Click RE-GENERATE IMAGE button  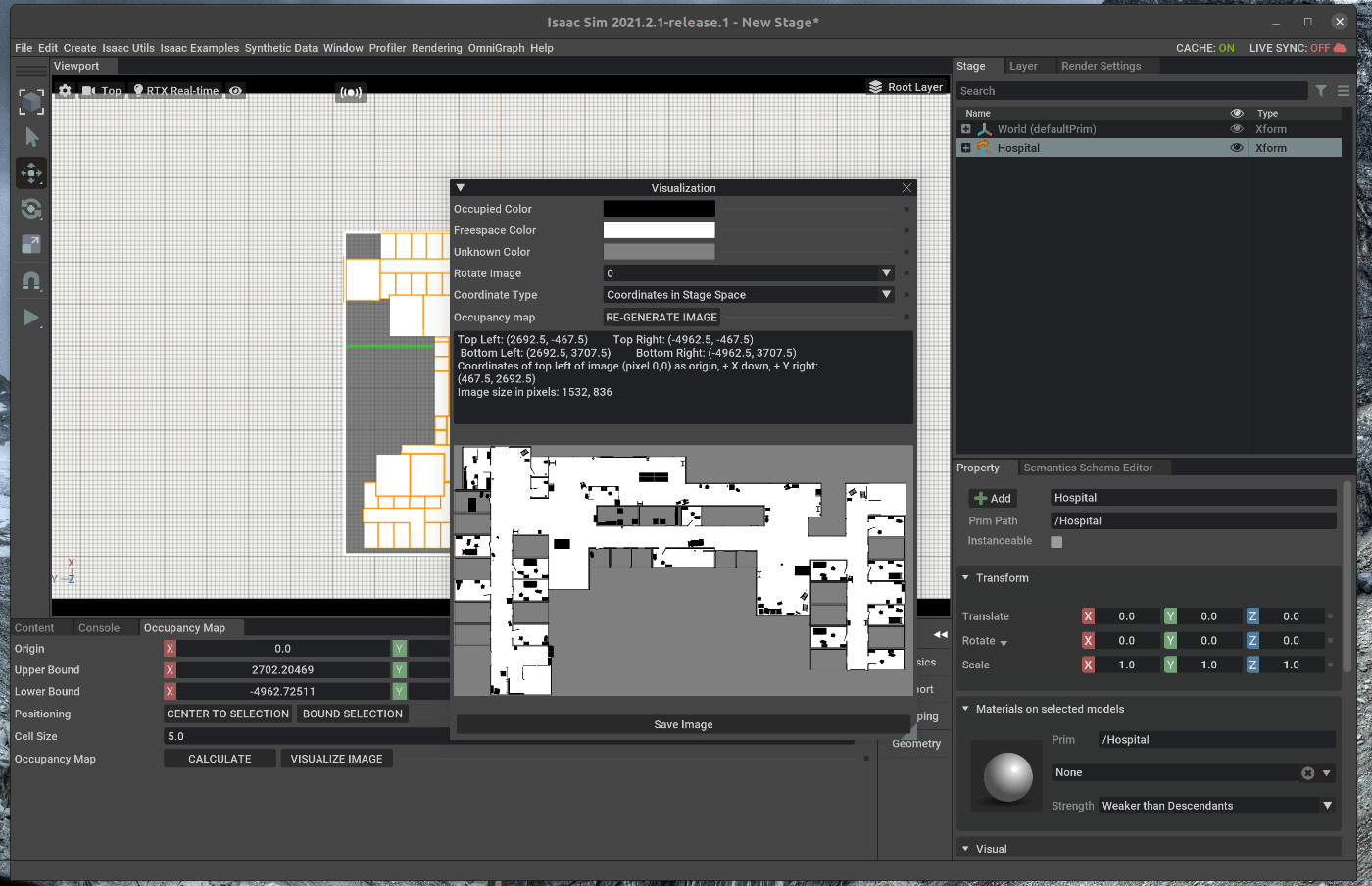point(661,318)
